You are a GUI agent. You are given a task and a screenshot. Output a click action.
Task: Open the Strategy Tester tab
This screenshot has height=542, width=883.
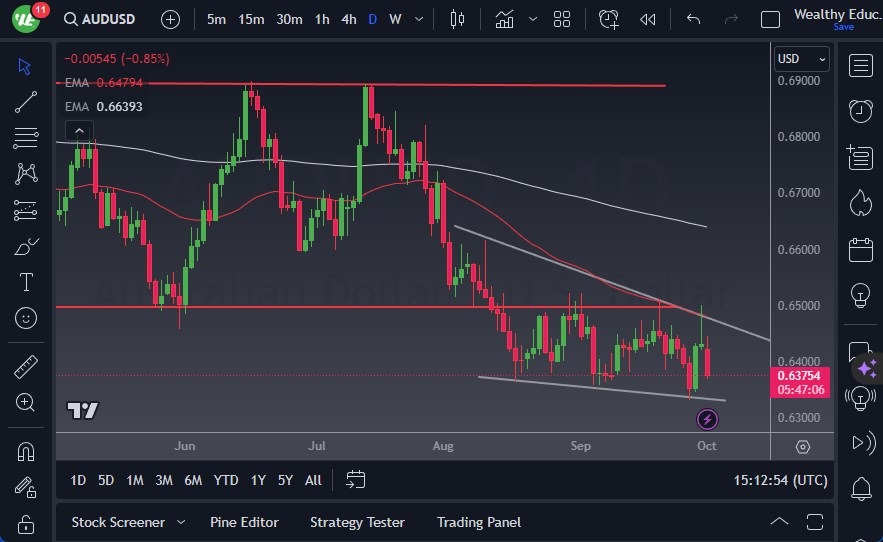point(357,522)
